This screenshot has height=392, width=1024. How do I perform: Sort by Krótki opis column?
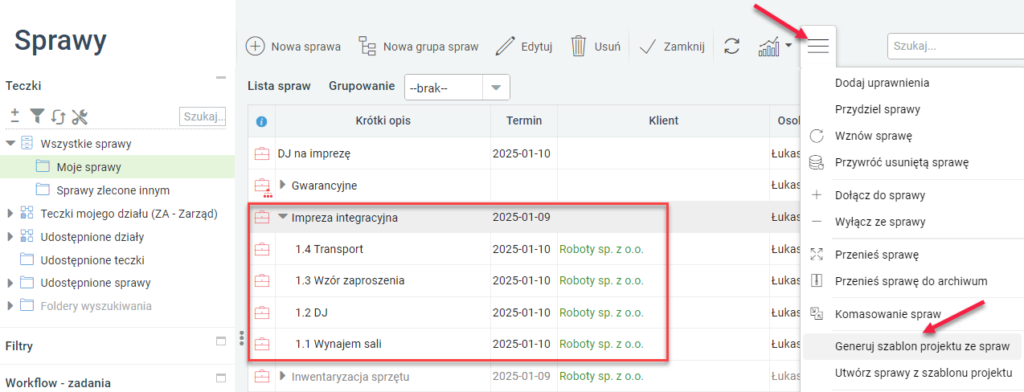click(383, 121)
